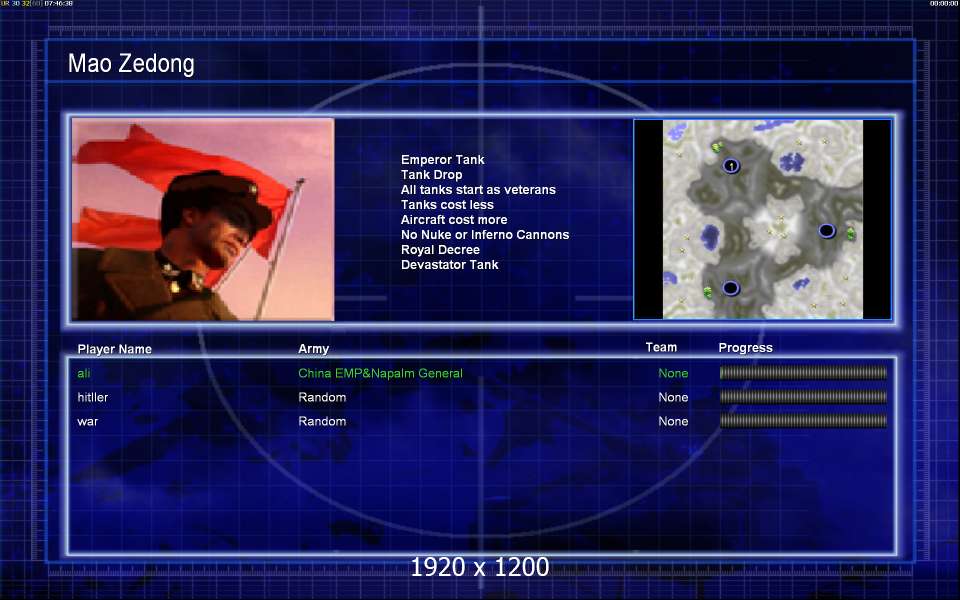Click the empty start position on the map's right side
The height and width of the screenshot is (600, 960).
coord(826,231)
